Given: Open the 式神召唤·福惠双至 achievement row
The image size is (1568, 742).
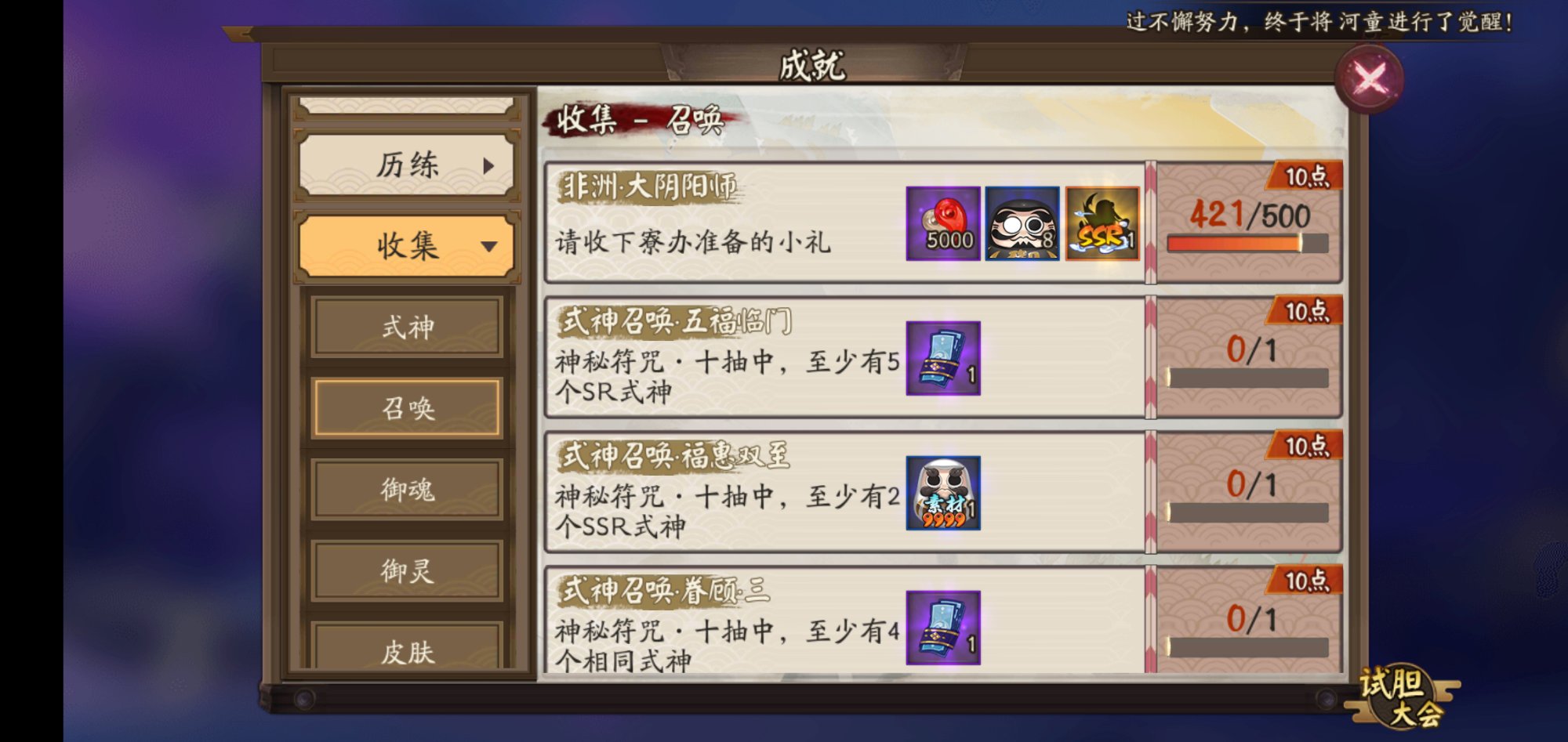Looking at the screenshot, I should click(845, 493).
